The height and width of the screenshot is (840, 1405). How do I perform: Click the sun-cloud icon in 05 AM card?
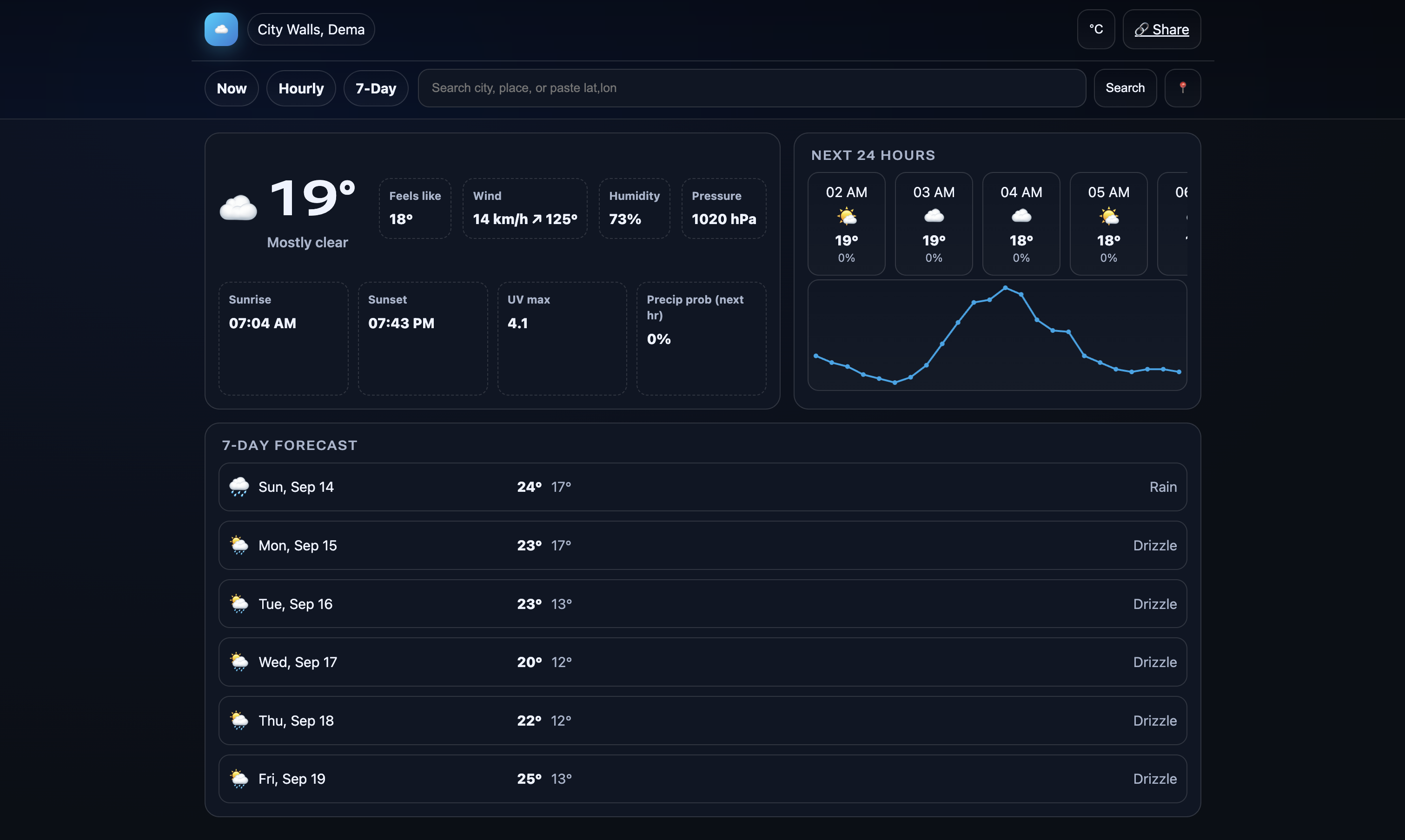[1108, 216]
